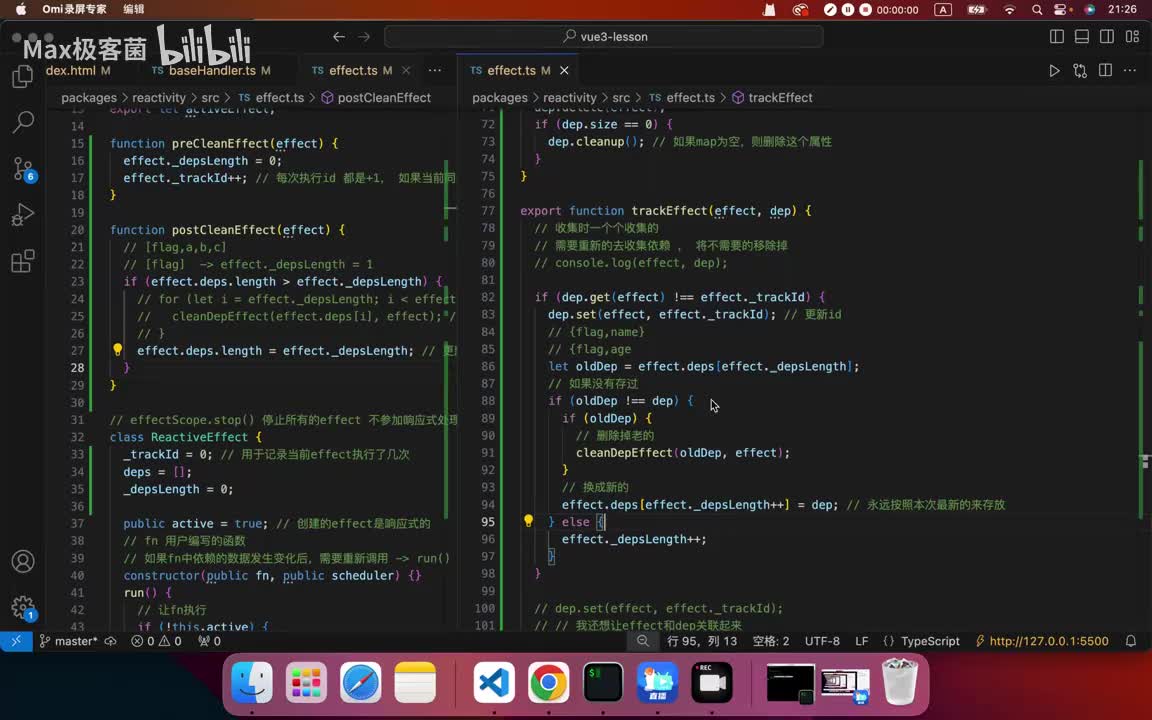Image resolution: width=1152 pixels, height=720 pixels.
Task: Click the zoom magnifier in status bar
Action: [643, 641]
